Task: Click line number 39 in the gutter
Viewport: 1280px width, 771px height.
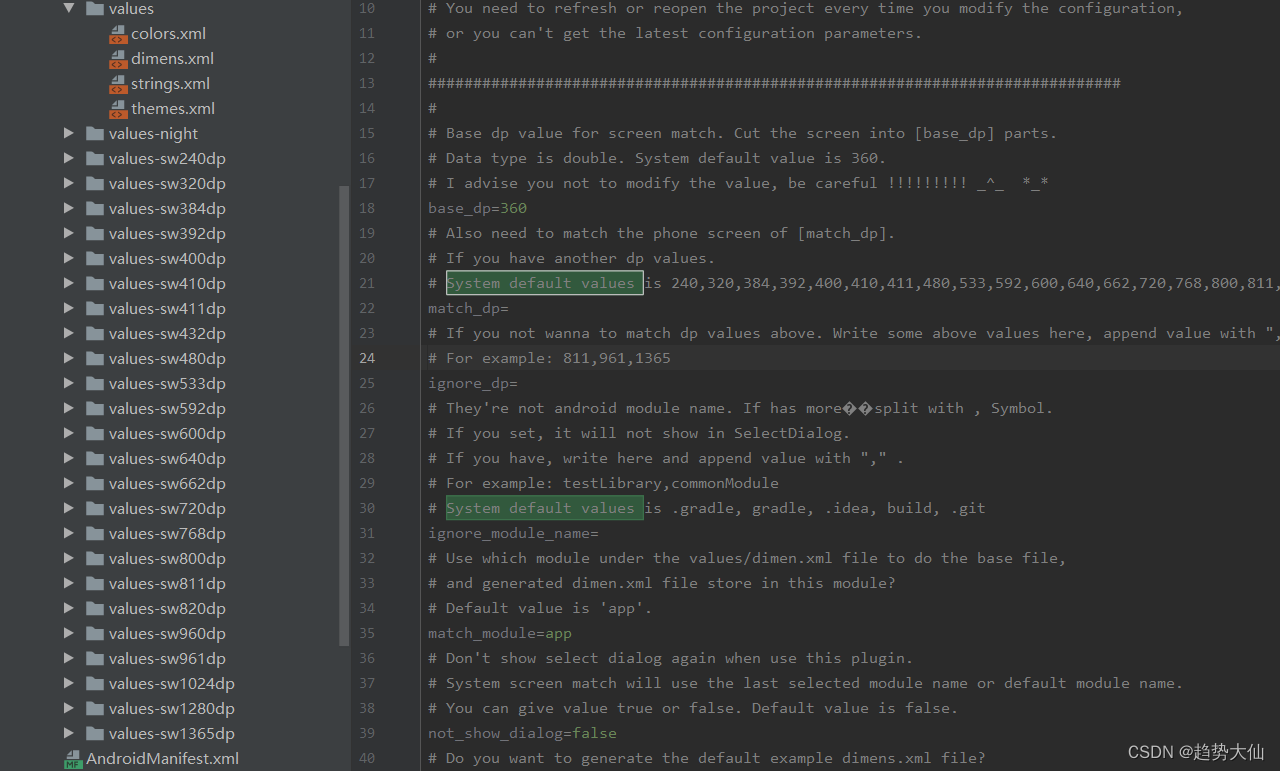Action: [x=367, y=733]
